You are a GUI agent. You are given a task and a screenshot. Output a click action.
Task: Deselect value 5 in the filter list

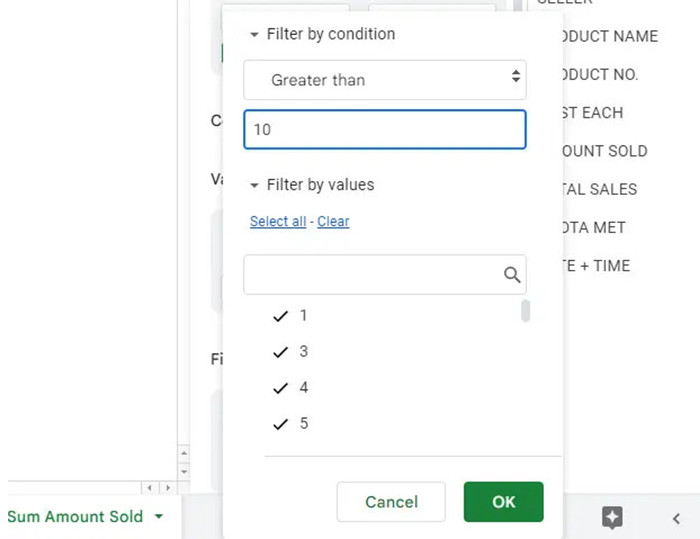click(281, 424)
